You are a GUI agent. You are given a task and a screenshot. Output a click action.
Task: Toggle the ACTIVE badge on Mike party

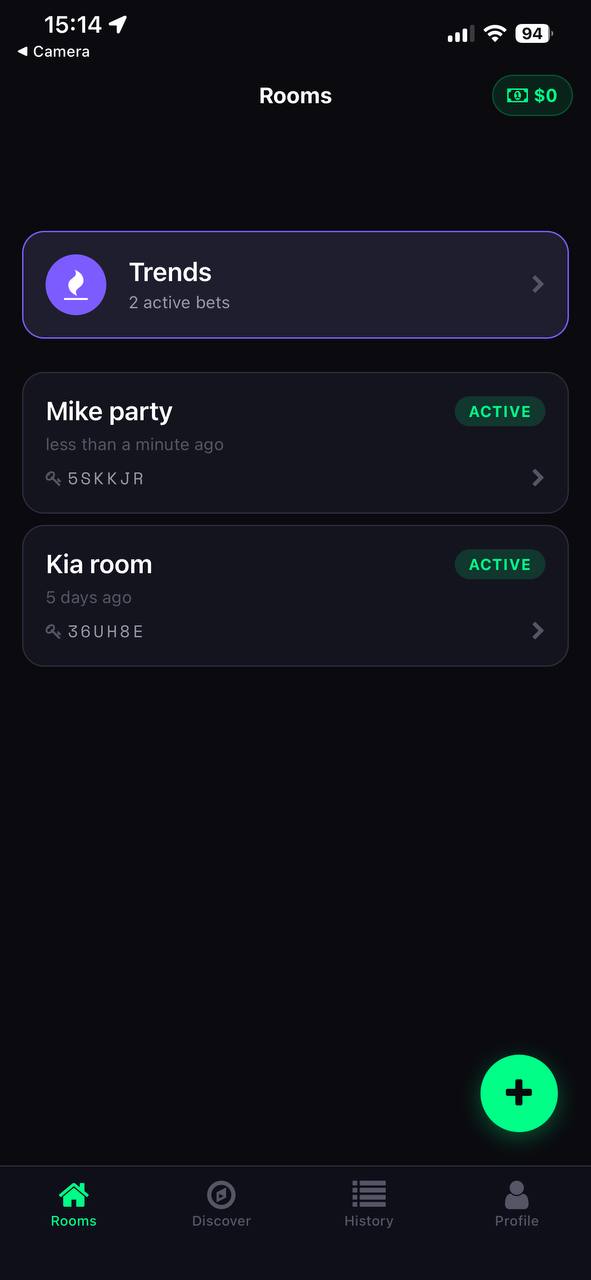(500, 411)
